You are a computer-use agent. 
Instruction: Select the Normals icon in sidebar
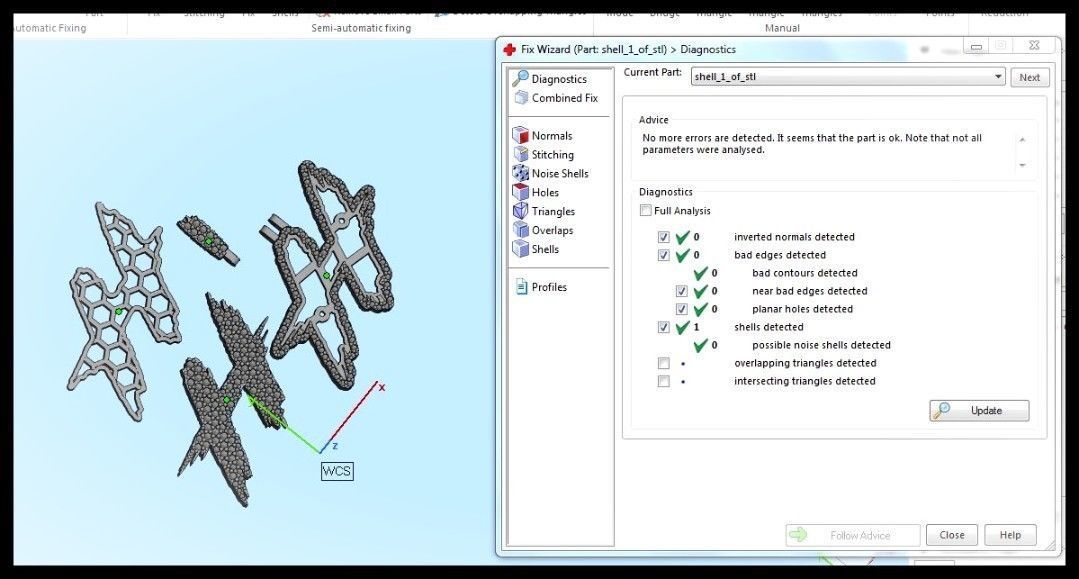pyautogui.click(x=520, y=135)
